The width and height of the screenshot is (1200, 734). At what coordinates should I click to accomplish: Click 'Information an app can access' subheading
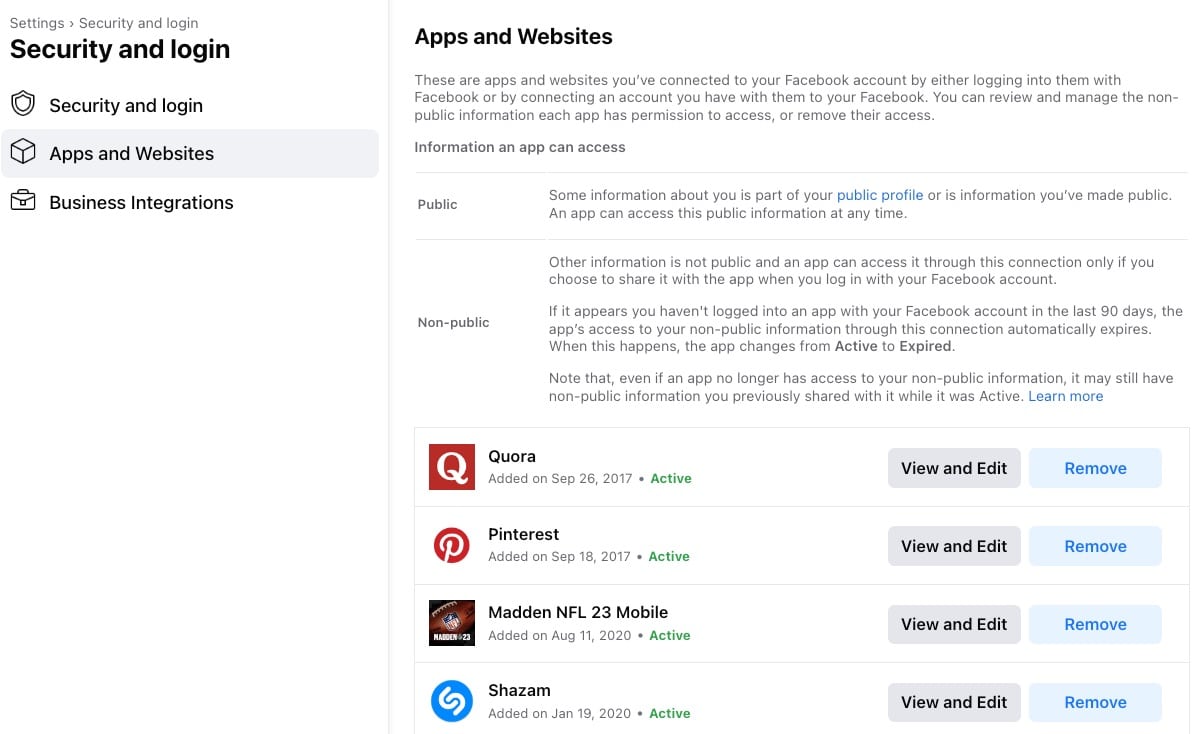(520, 147)
